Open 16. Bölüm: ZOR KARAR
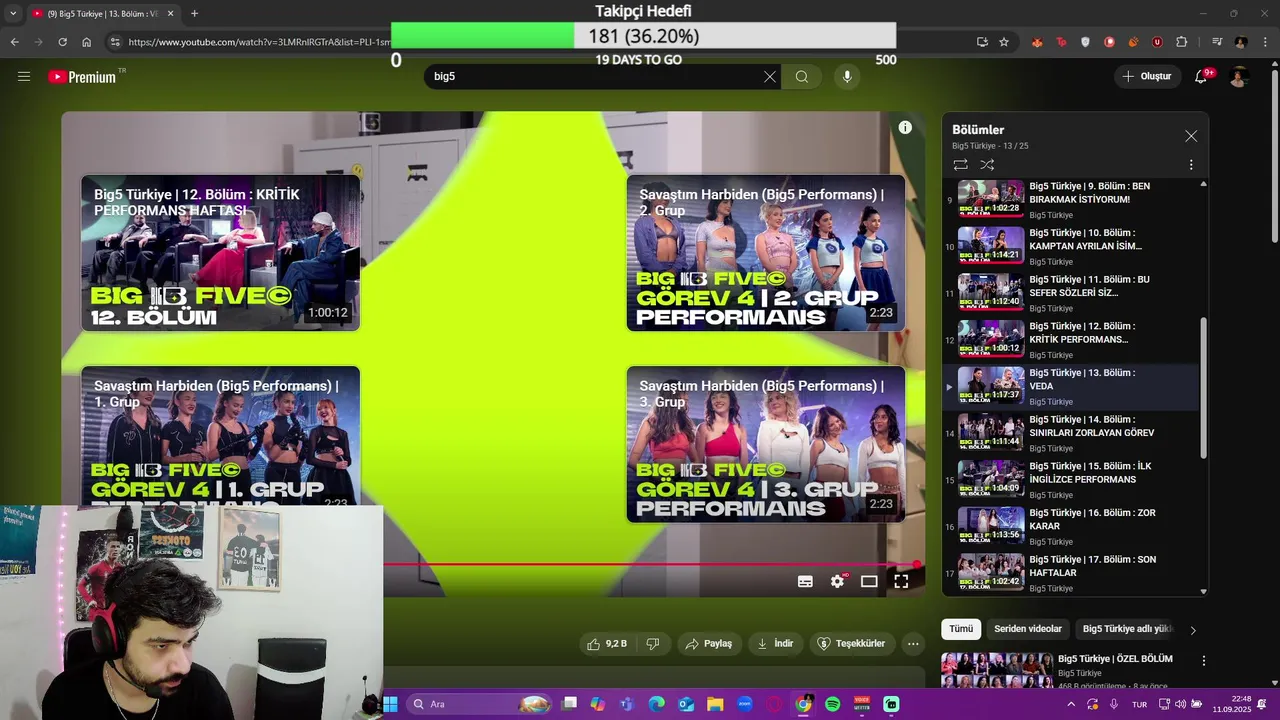This screenshot has width=1280, height=720. click(x=1070, y=526)
